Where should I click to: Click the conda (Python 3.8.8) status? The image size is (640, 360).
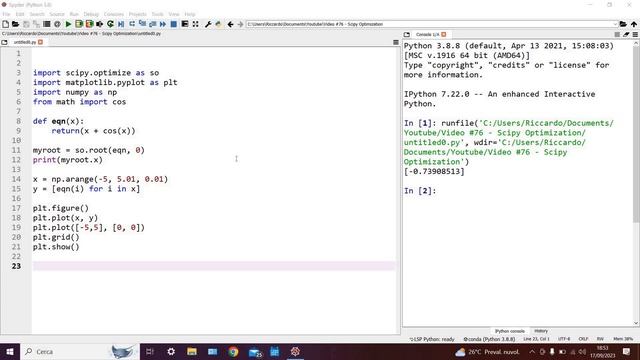click(x=489, y=339)
